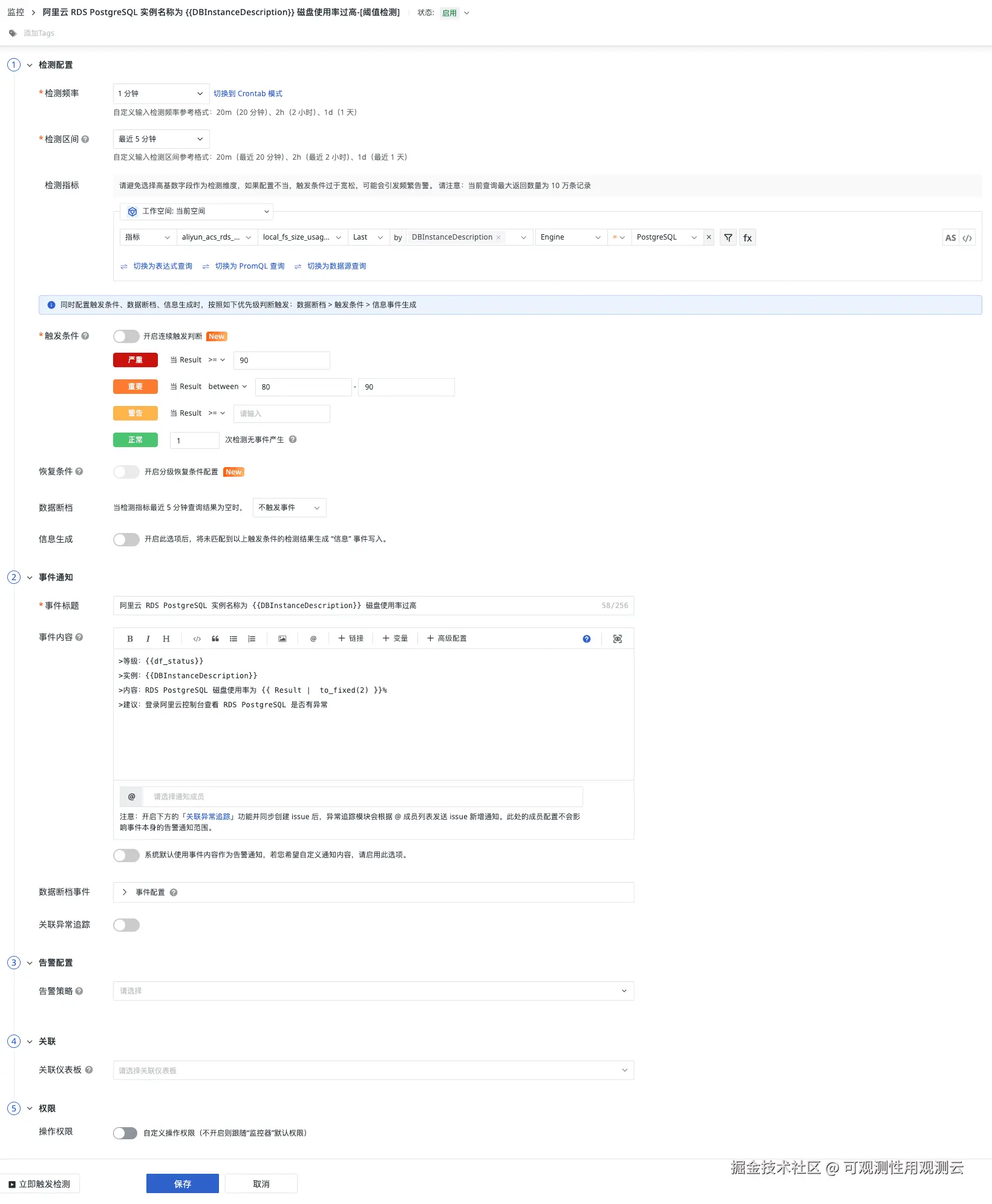Show help for recovery conditions
Viewport: 992px width, 1204px height.
(x=79, y=471)
